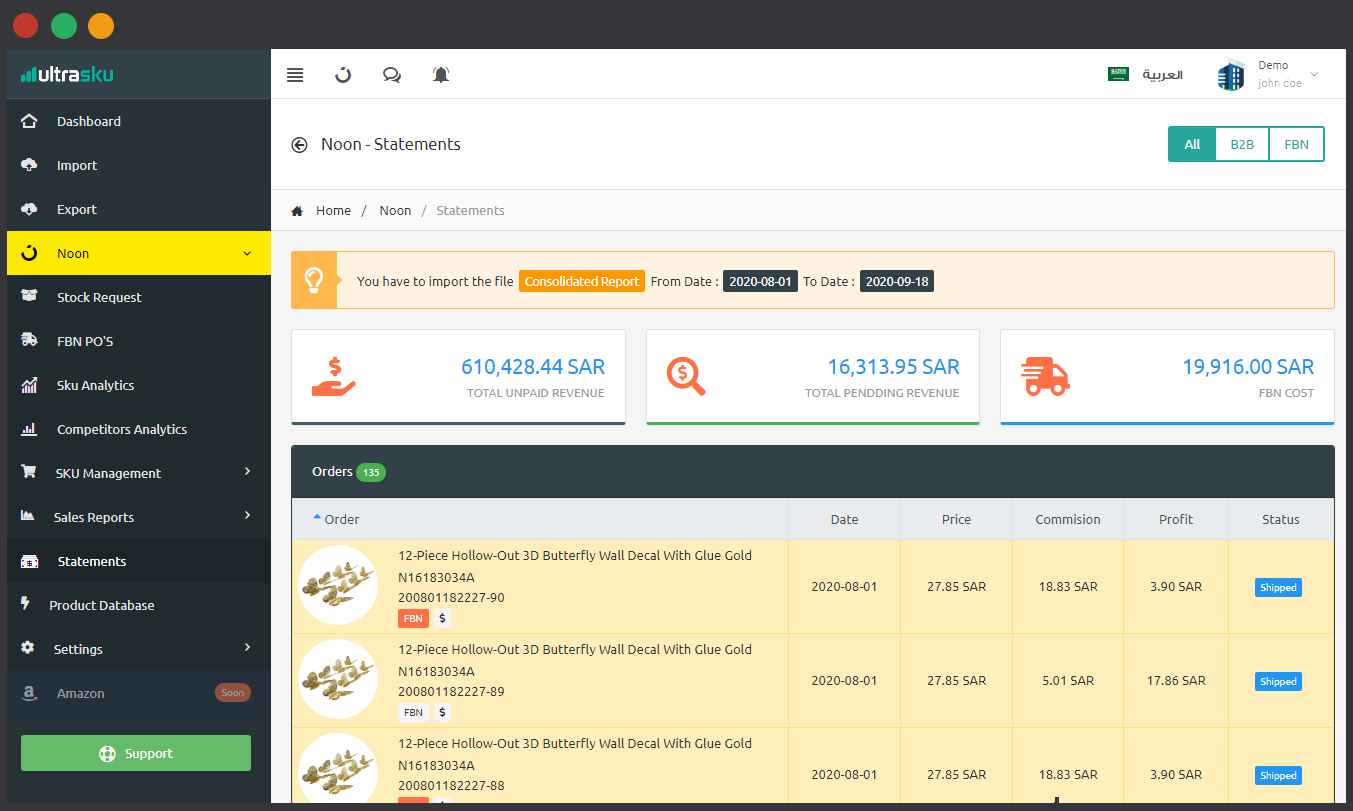Click the Consolidated Report link
This screenshot has height=811, width=1353.
click(581, 282)
